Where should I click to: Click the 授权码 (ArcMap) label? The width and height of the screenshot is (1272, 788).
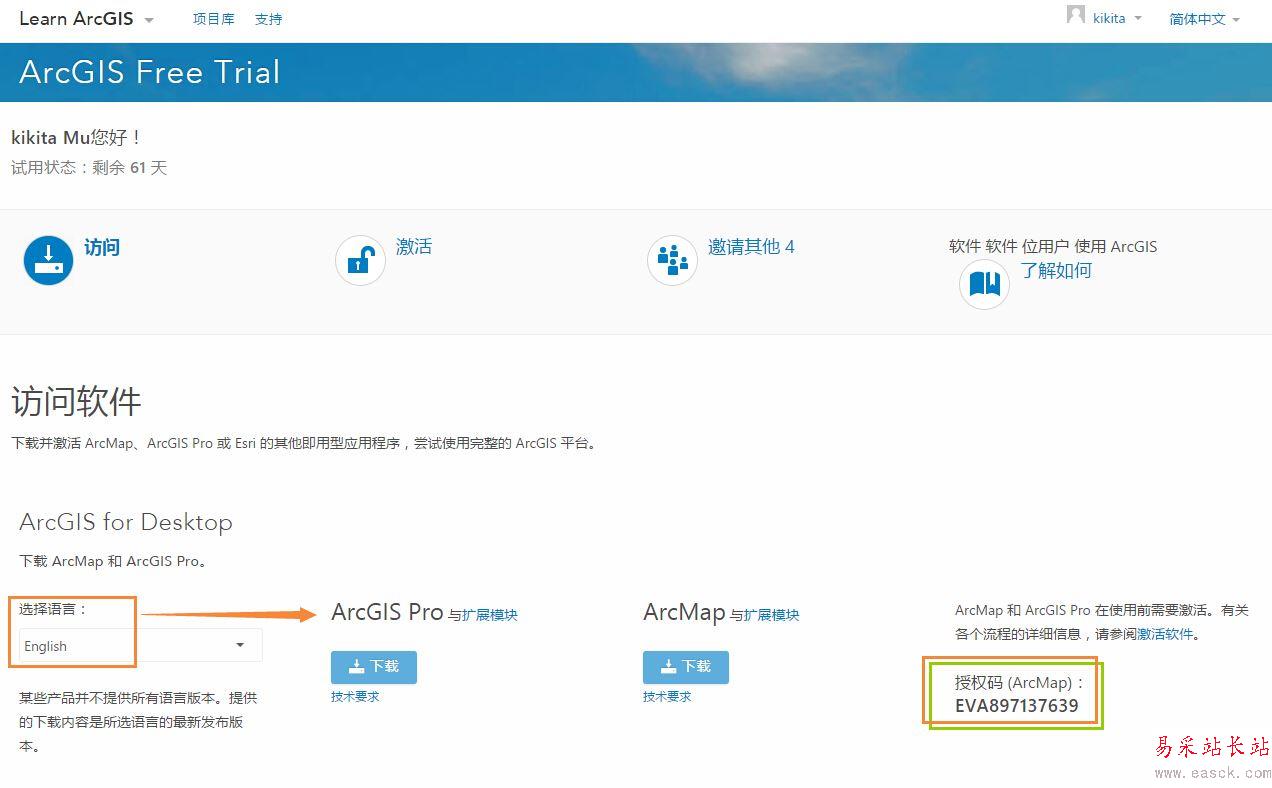pyautogui.click(x=1020, y=682)
